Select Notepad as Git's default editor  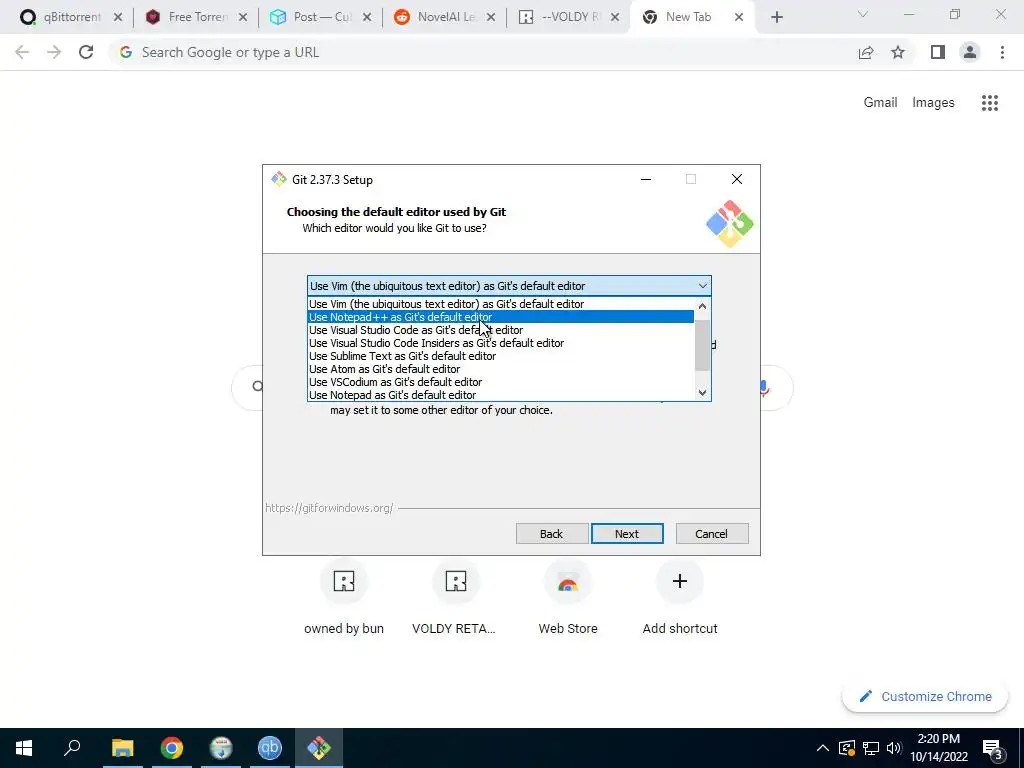pyautogui.click(x=500, y=395)
